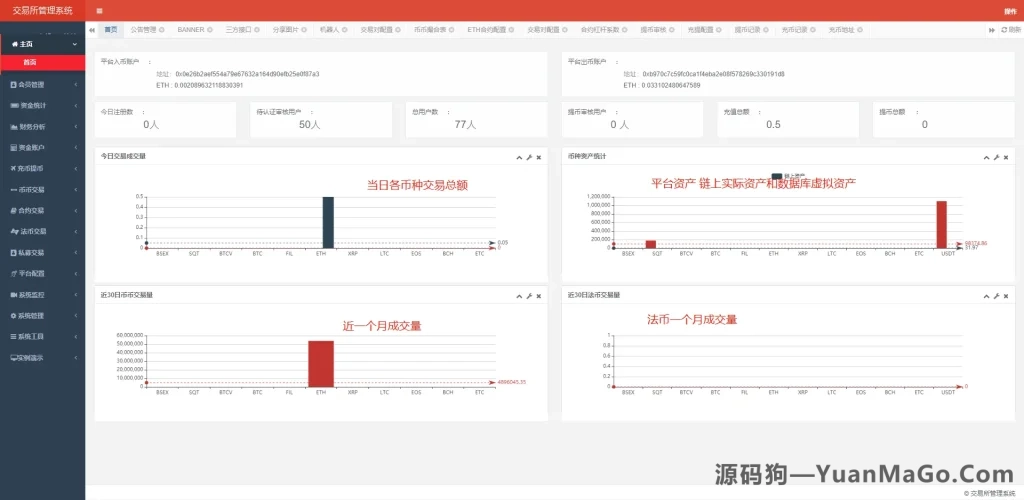
Task: Click the 系统管理 gear icon
Action: [14, 315]
